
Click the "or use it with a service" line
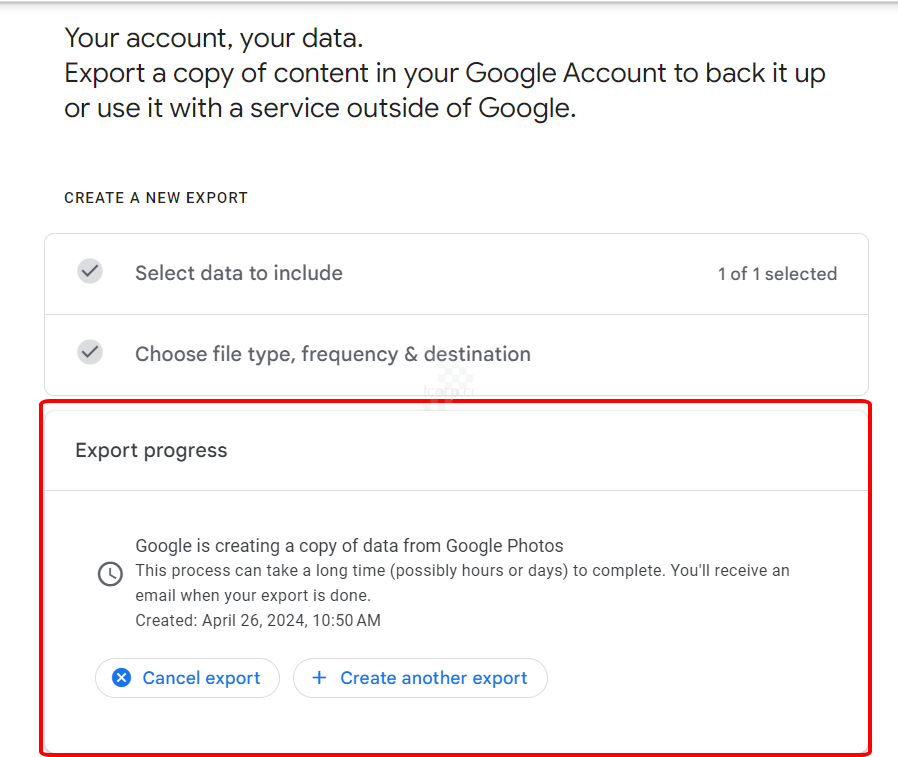coord(320,108)
